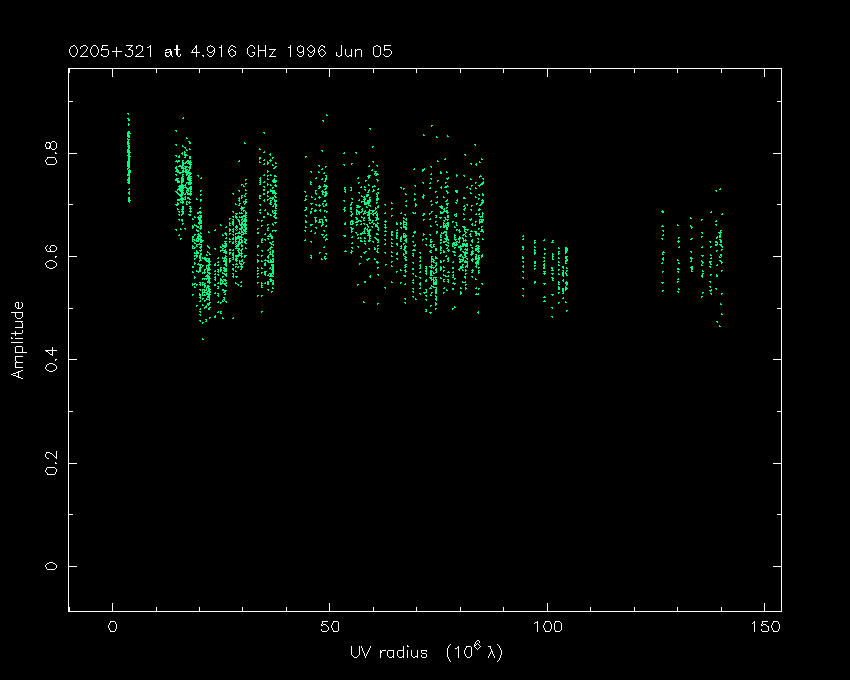Click the y-axis tick label '0'
Screen dimensions: 850x680
click(x=52, y=566)
